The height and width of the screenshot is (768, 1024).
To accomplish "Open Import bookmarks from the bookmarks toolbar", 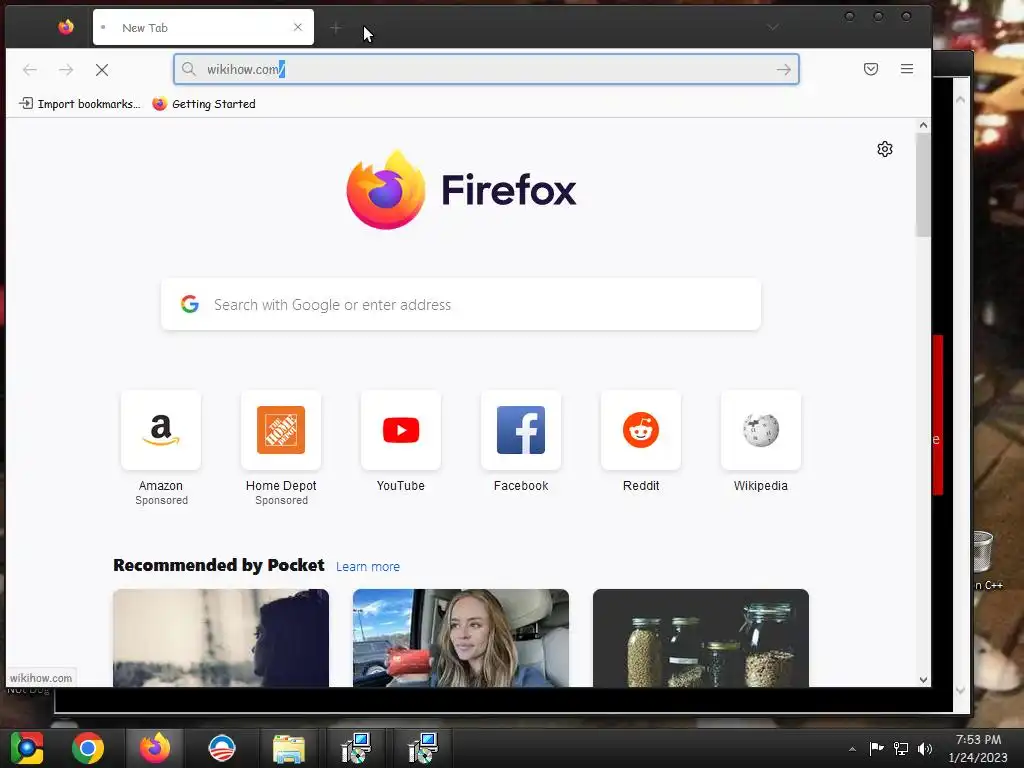I will click(x=79, y=104).
